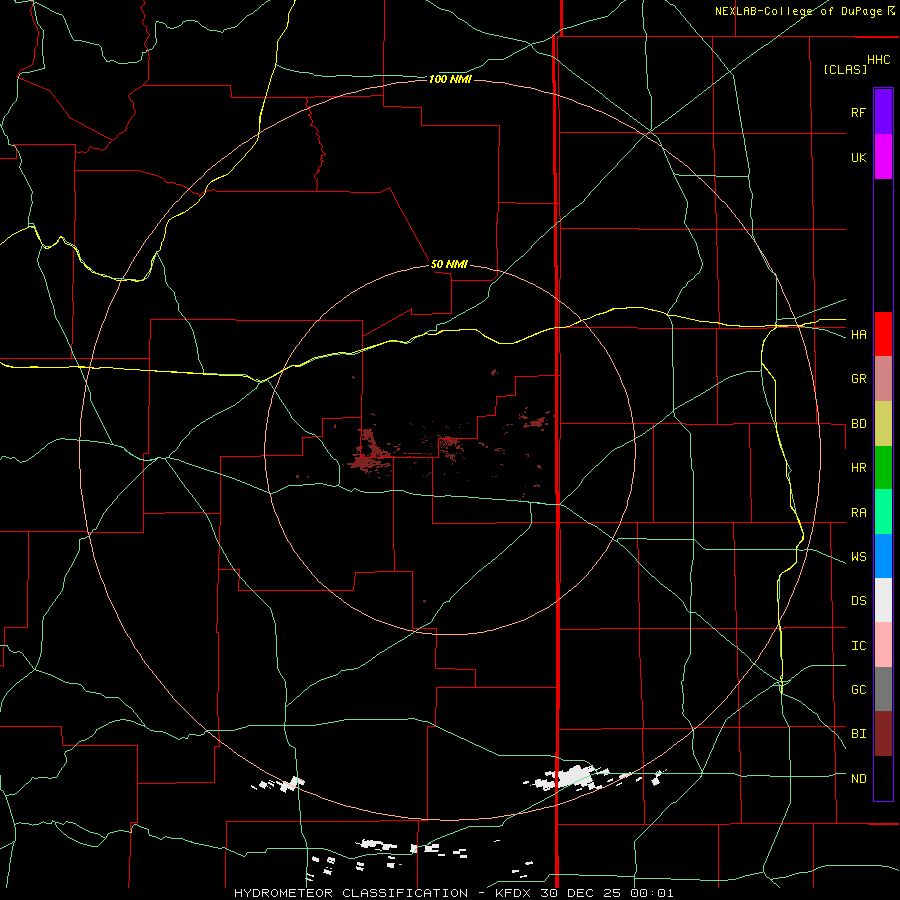Click the '100 NMI' range ring label

[450, 79]
